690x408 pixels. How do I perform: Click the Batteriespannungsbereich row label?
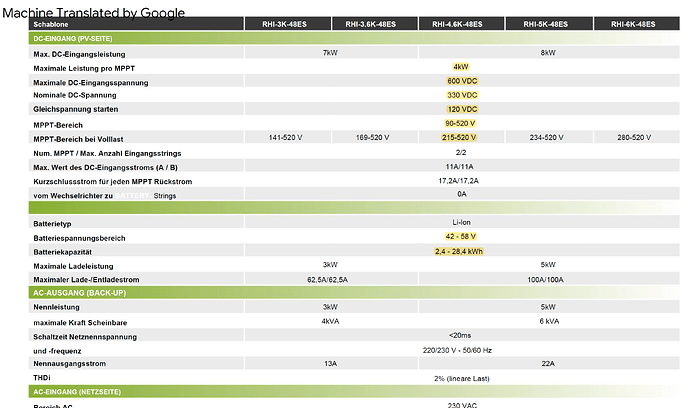click(79, 238)
